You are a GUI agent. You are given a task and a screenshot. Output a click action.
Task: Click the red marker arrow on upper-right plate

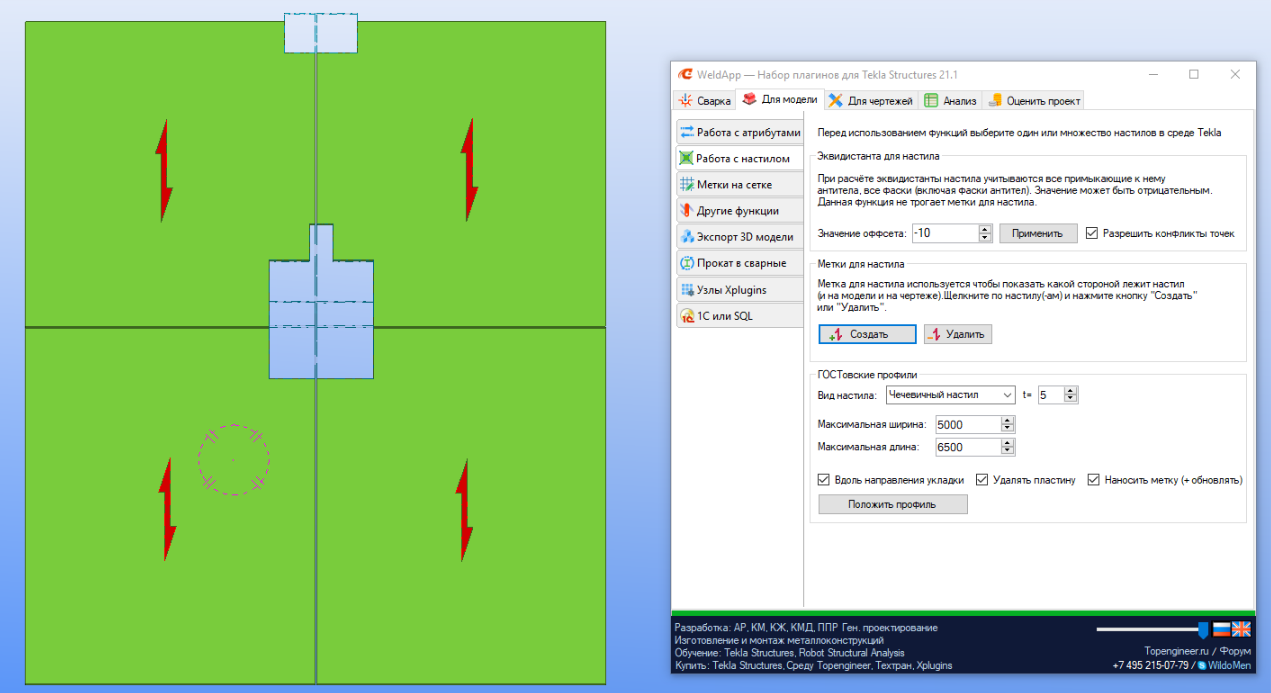pos(468,169)
